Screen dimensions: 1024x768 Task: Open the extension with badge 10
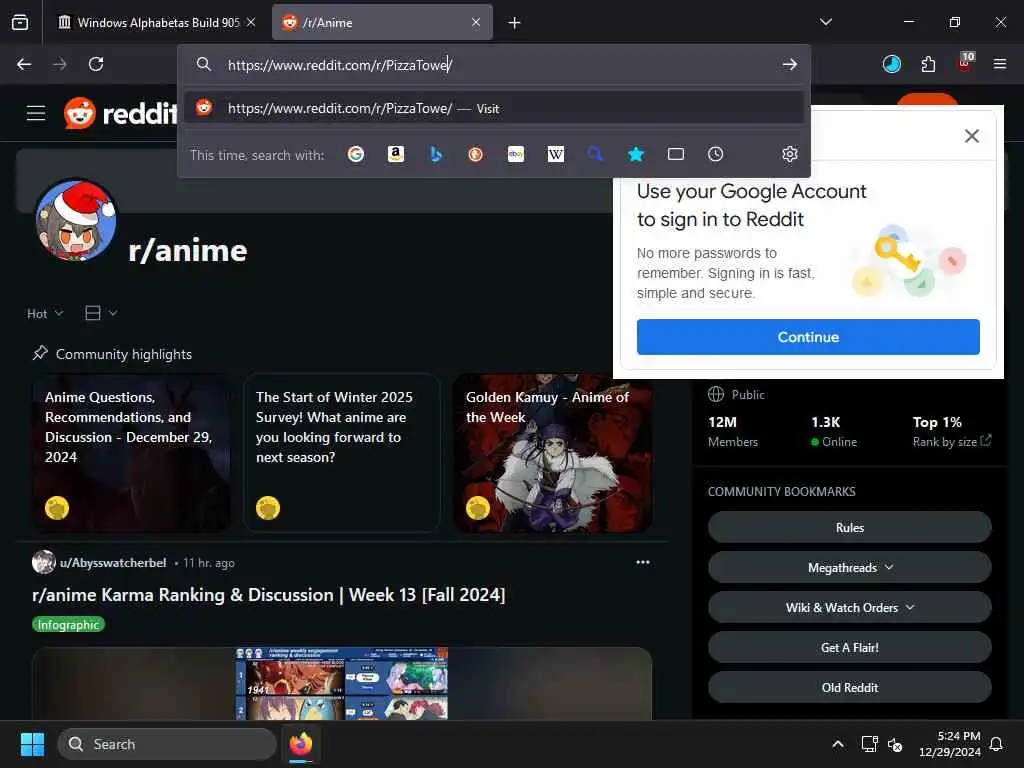pyautogui.click(x=965, y=63)
